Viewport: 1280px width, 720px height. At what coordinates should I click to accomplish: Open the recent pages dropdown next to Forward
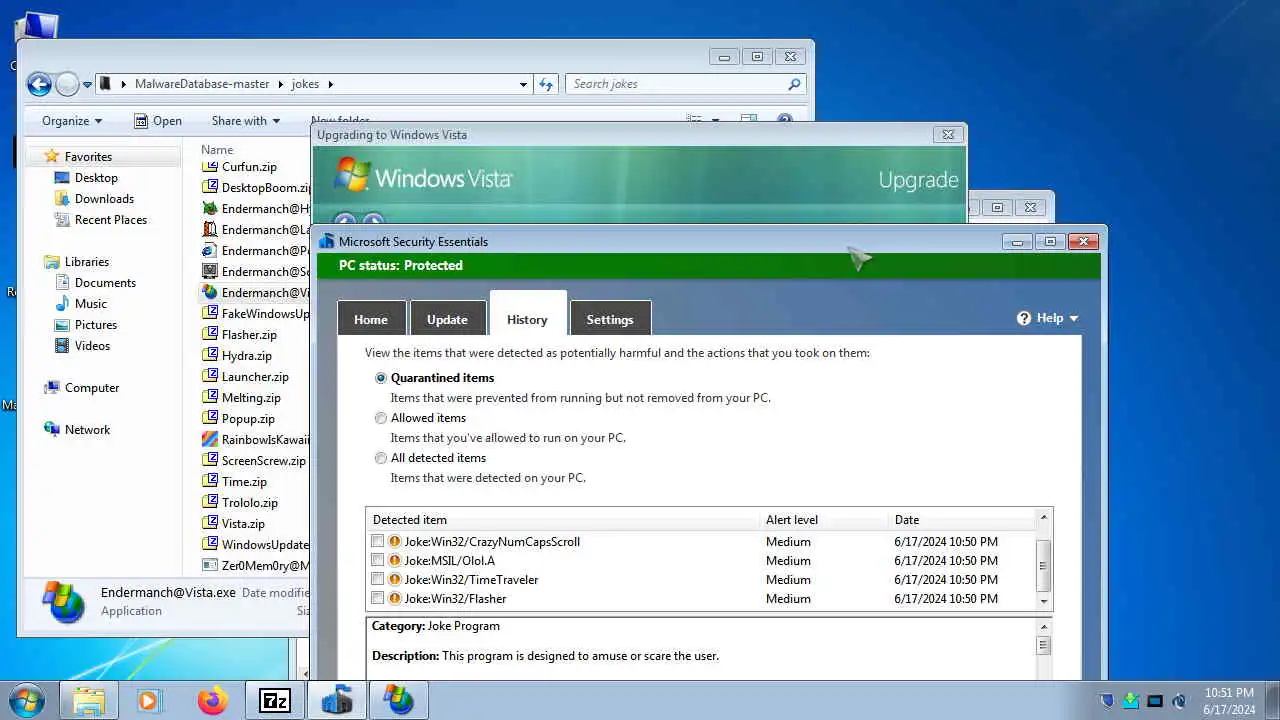click(x=88, y=85)
